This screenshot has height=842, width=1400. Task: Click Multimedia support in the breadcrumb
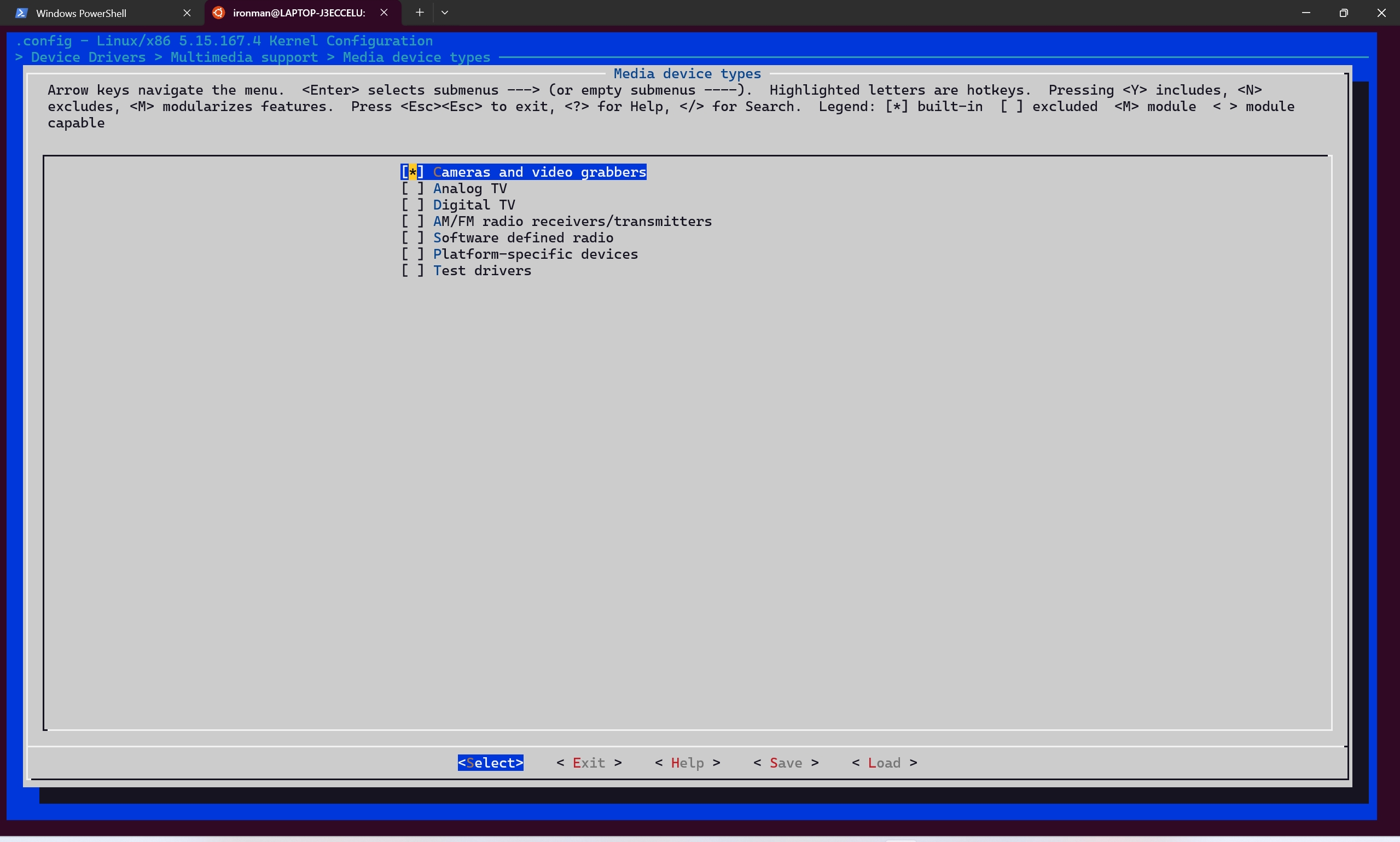pos(244,57)
